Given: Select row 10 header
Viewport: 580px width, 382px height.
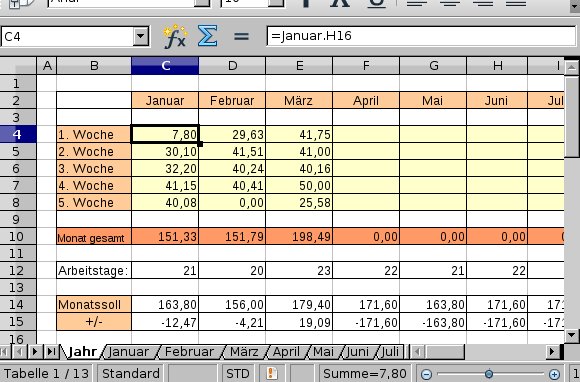Looking at the screenshot, I should pyautogui.click(x=18, y=236).
